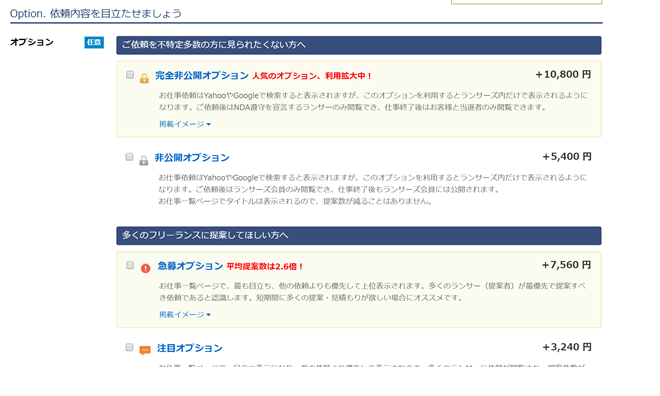Screen dimensions: 660x396
Task: Click the Option. 依頼内容を目立たせましょう heading
Action: (x=96, y=13)
